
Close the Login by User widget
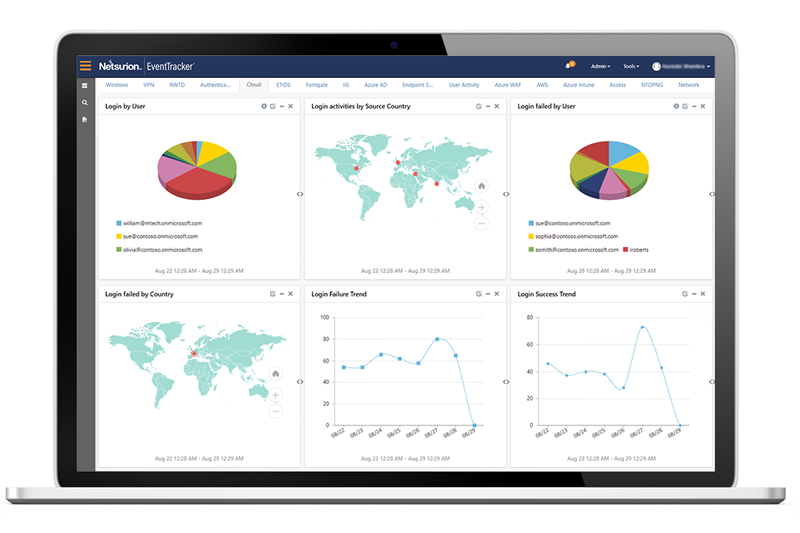290,106
